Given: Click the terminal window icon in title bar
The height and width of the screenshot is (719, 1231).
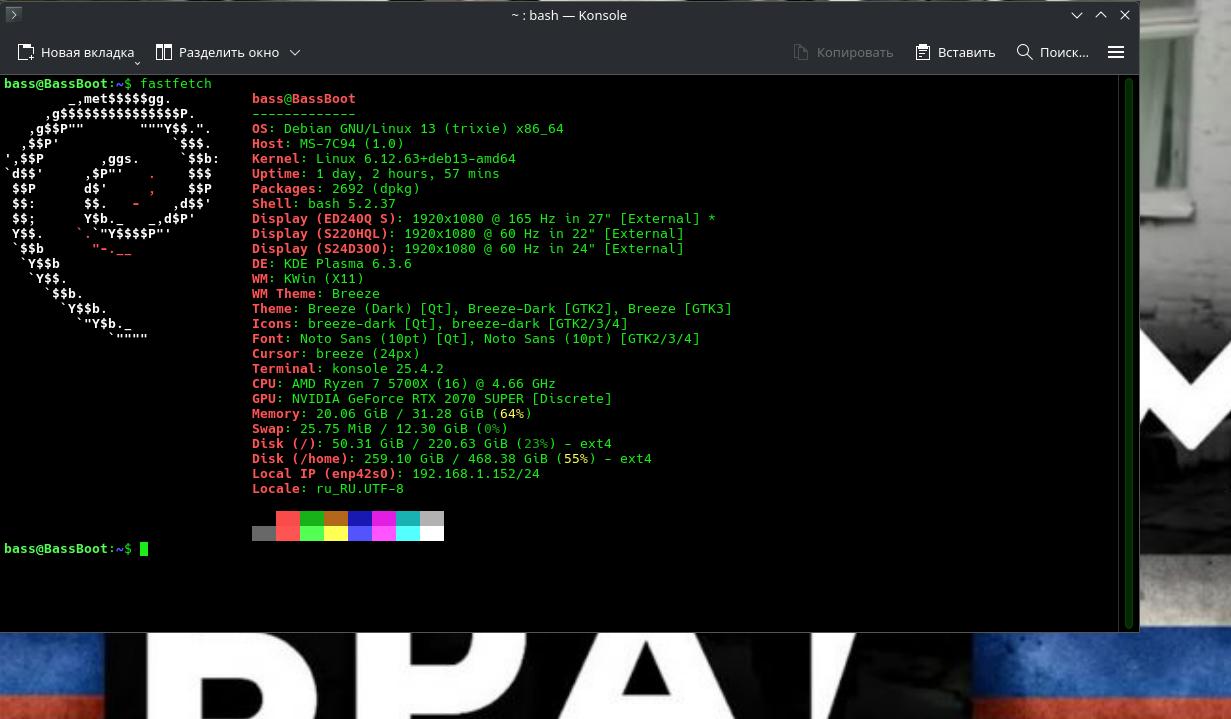Looking at the screenshot, I should 12,15.
